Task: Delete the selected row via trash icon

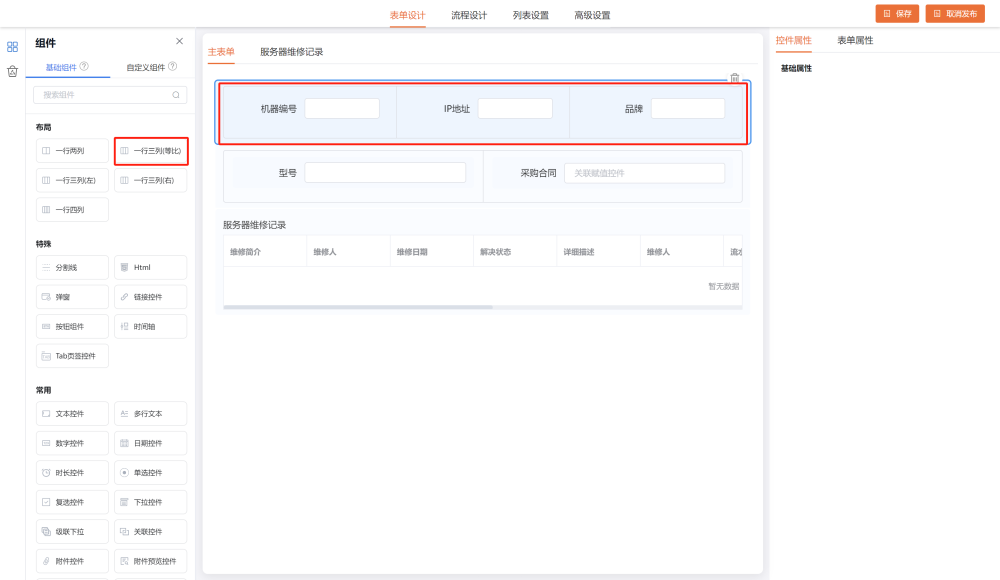Action: [734, 78]
